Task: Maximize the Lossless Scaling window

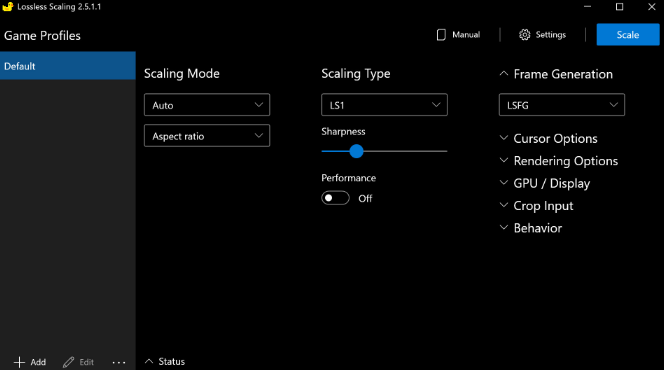Action: 620,7
